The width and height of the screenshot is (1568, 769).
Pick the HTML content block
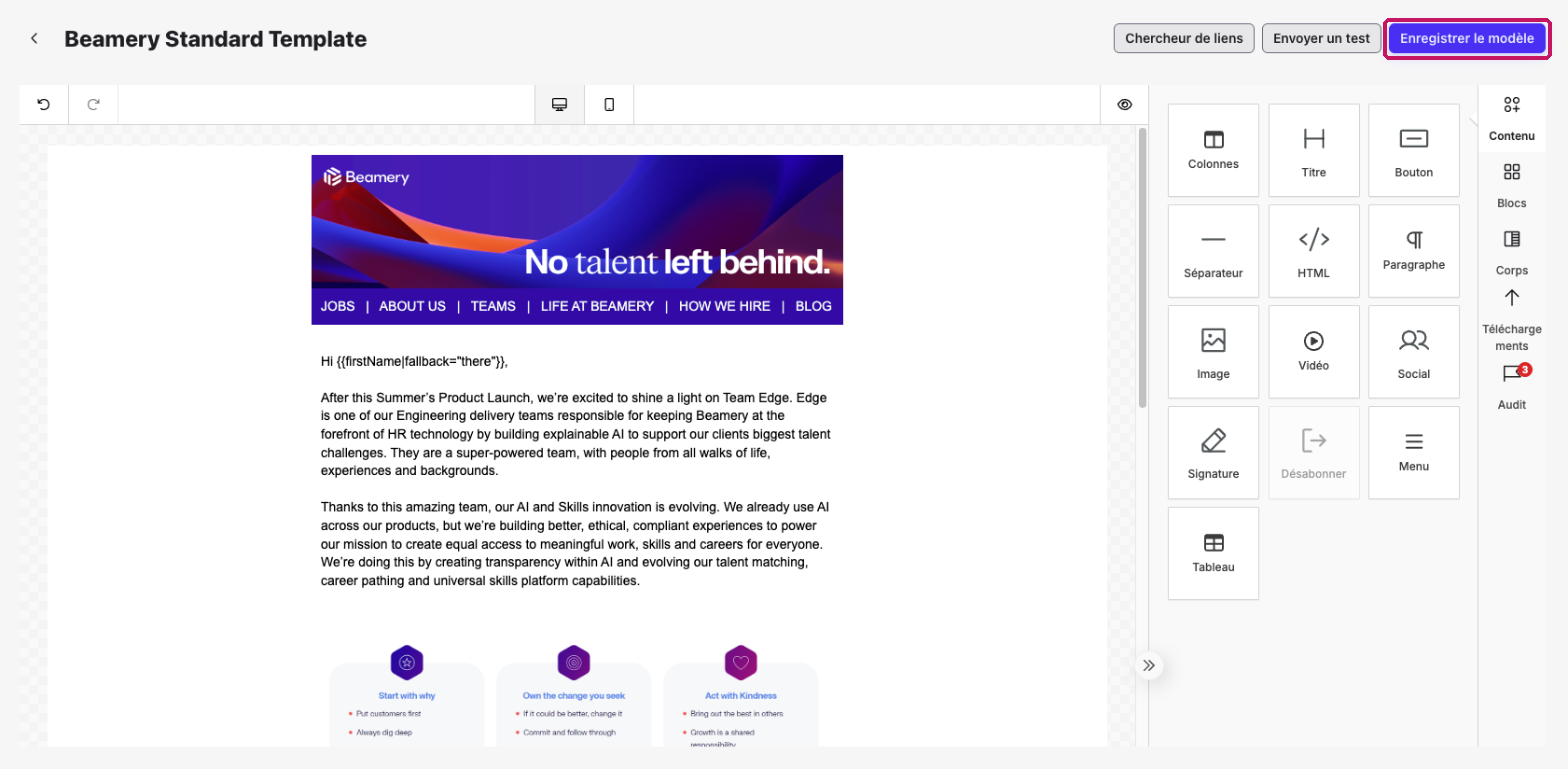click(x=1314, y=251)
